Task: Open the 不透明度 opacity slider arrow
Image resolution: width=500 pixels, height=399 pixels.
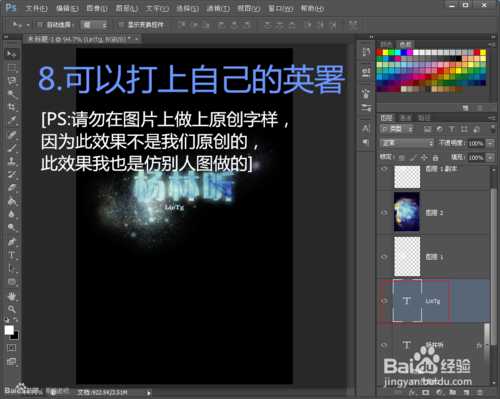Action: 491,143
